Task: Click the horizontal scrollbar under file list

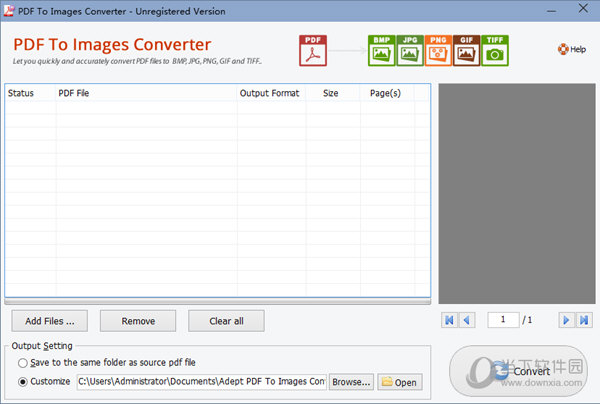Action: click(x=217, y=302)
